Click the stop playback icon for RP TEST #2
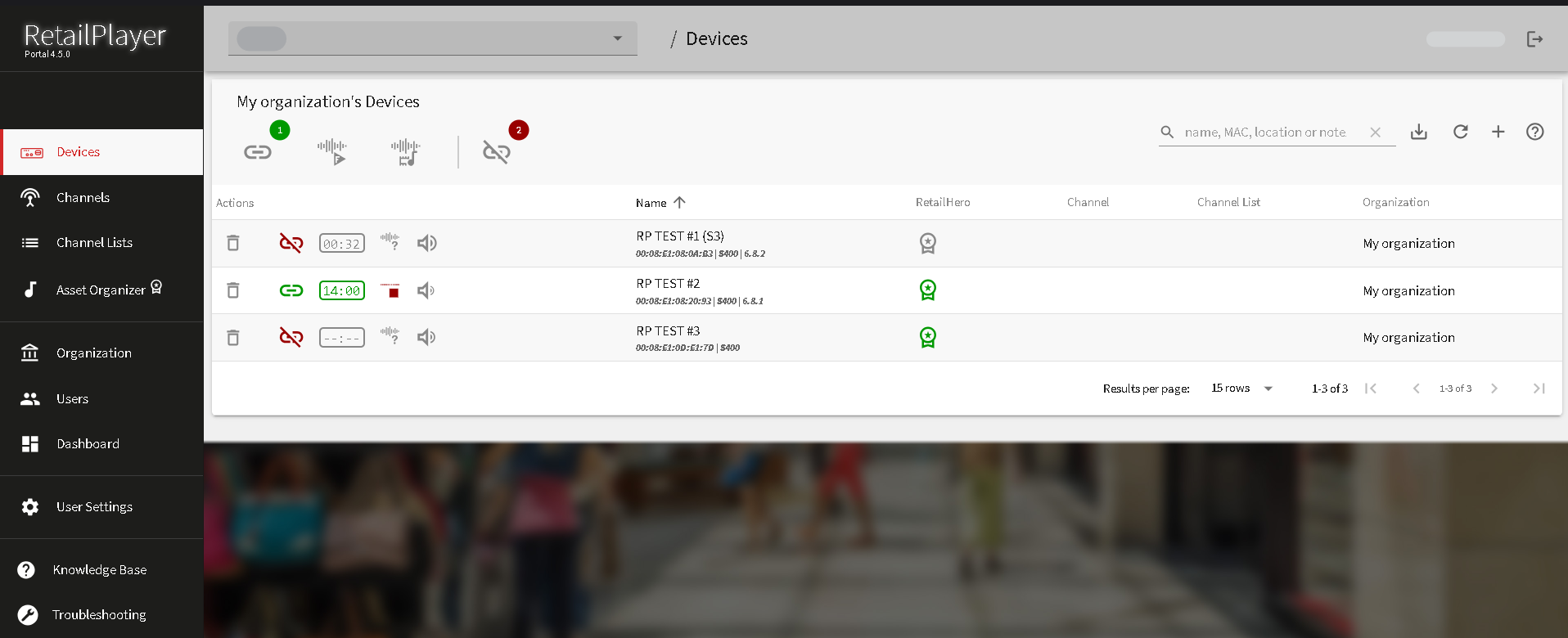This screenshot has height=638, width=1568. tap(393, 291)
